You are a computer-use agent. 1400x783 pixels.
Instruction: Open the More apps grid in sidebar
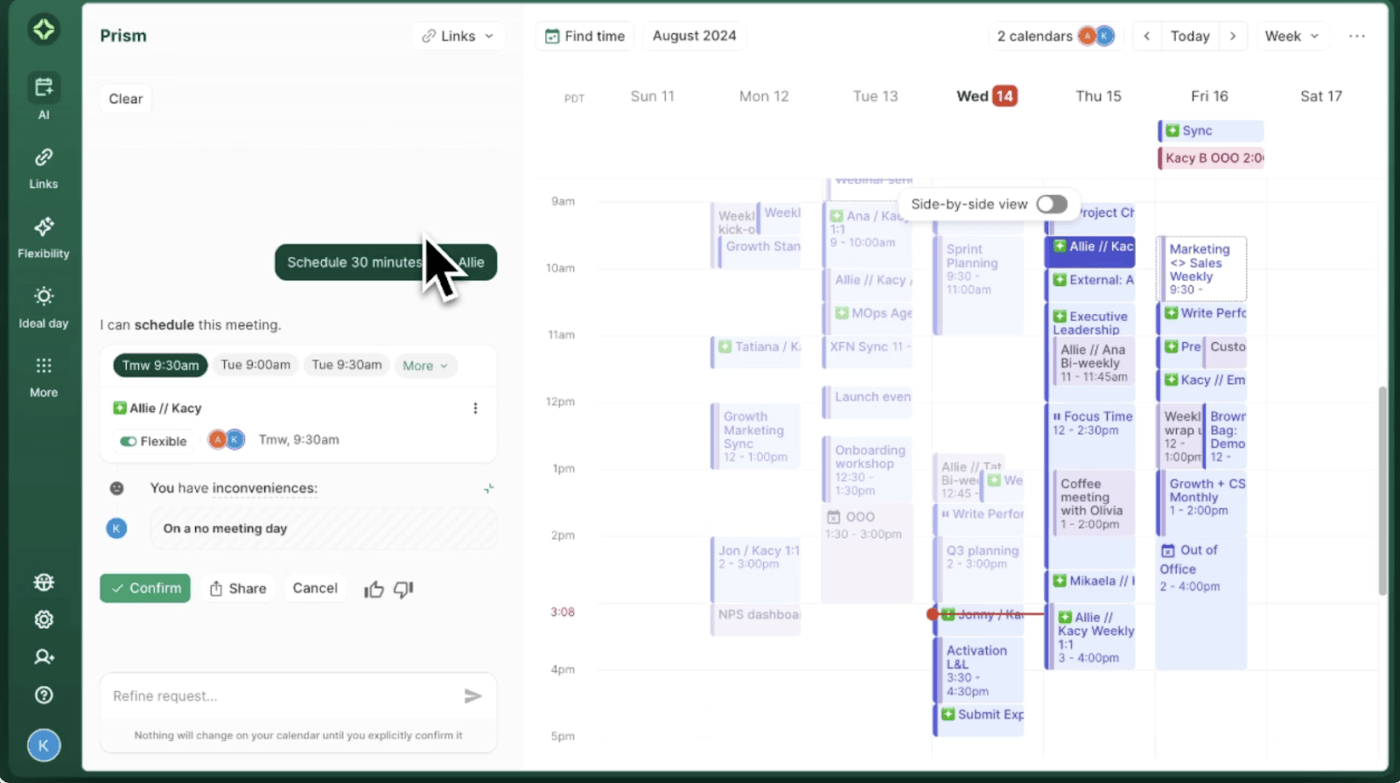[x=43, y=376]
